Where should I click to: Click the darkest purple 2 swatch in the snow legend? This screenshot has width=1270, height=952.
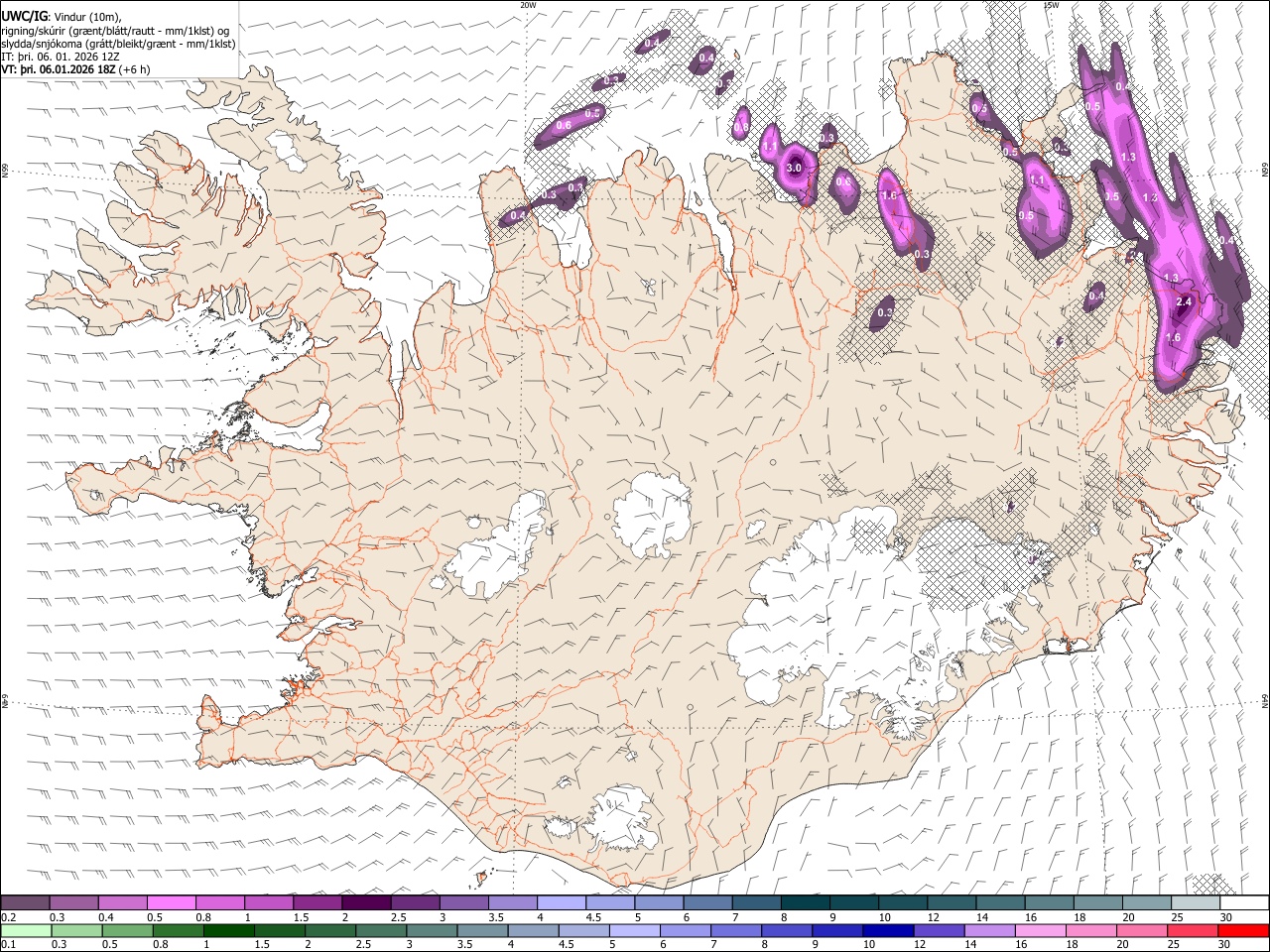tap(366, 902)
